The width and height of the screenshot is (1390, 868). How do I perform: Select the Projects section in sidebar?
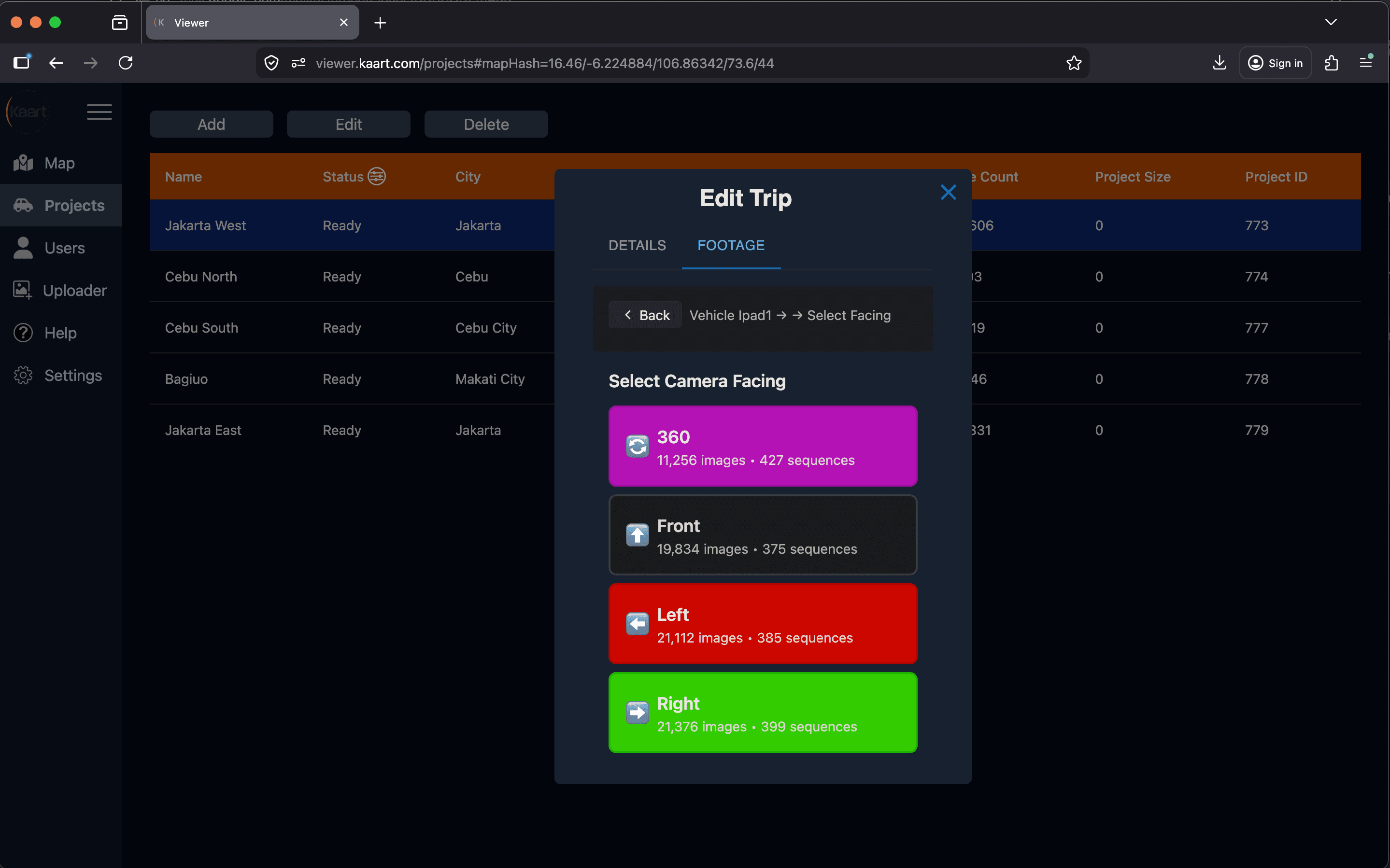(x=73, y=205)
